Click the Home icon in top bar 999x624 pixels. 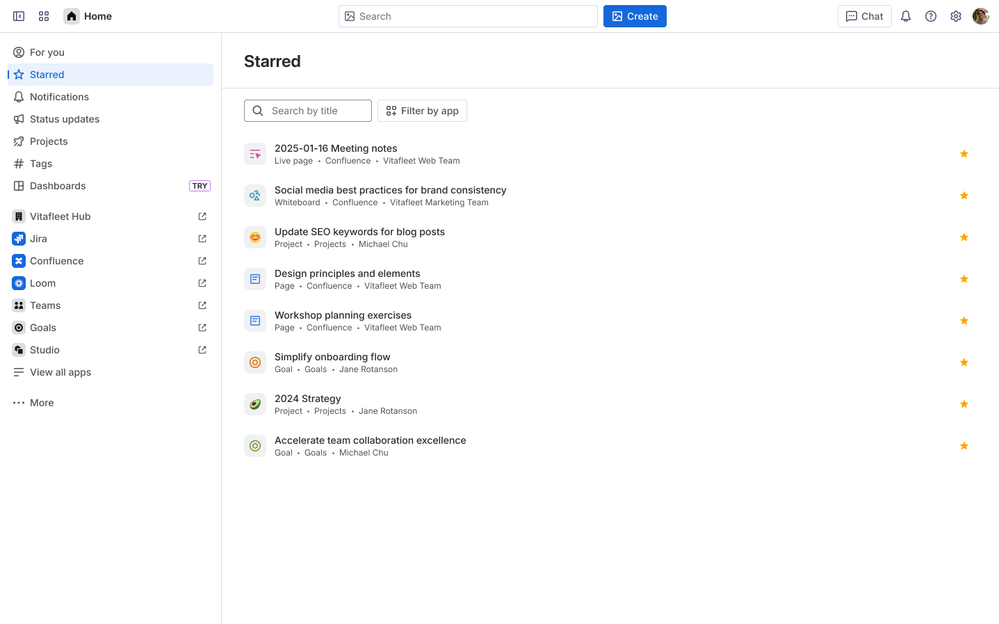[71, 16]
